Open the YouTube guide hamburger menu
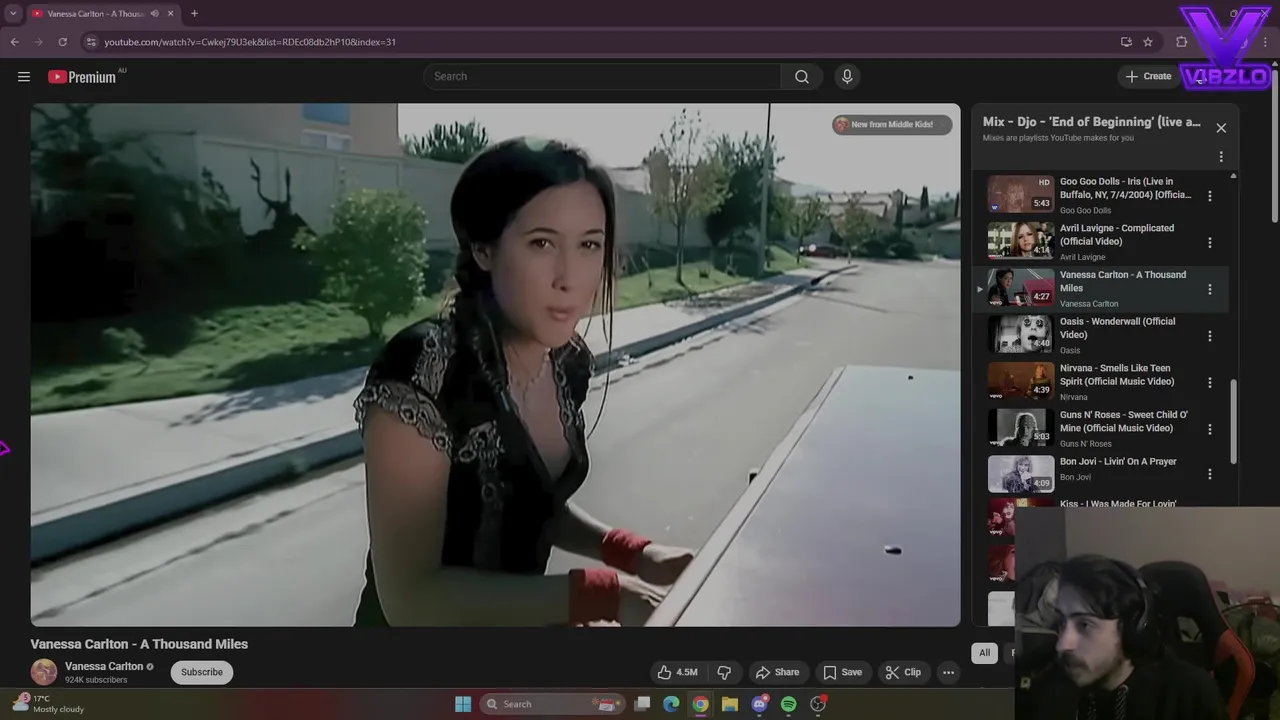 (x=24, y=76)
